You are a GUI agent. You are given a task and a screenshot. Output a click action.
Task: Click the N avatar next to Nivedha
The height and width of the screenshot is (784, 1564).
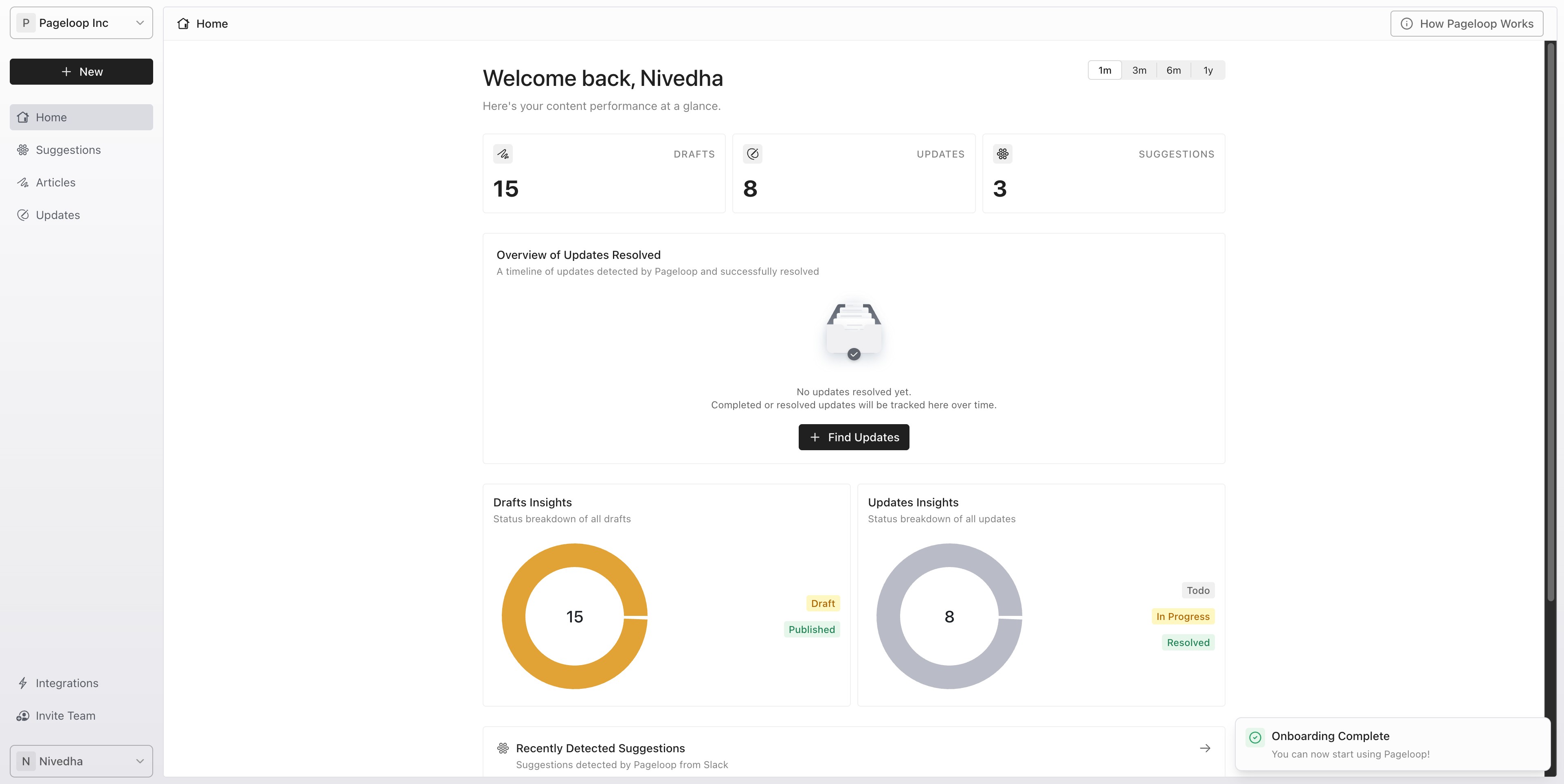(26, 761)
